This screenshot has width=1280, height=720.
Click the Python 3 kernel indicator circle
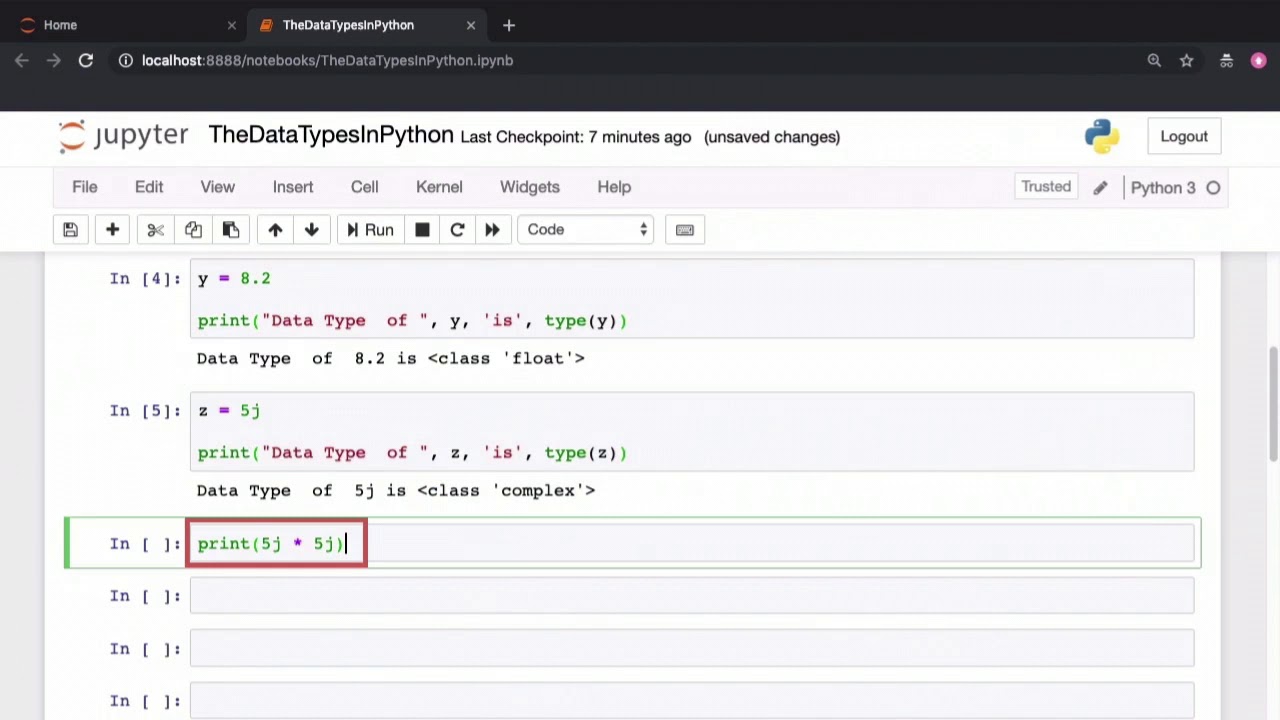[1213, 188]
